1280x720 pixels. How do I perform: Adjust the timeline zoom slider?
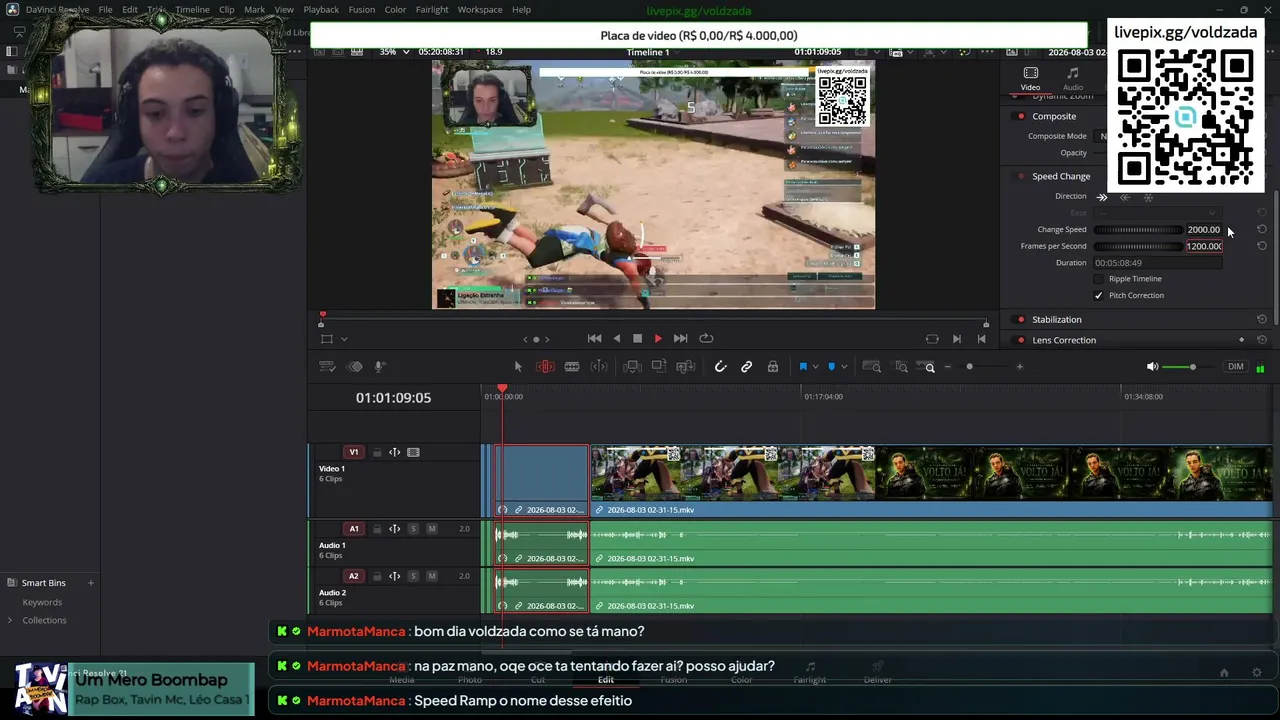click(x=969, y=367)
